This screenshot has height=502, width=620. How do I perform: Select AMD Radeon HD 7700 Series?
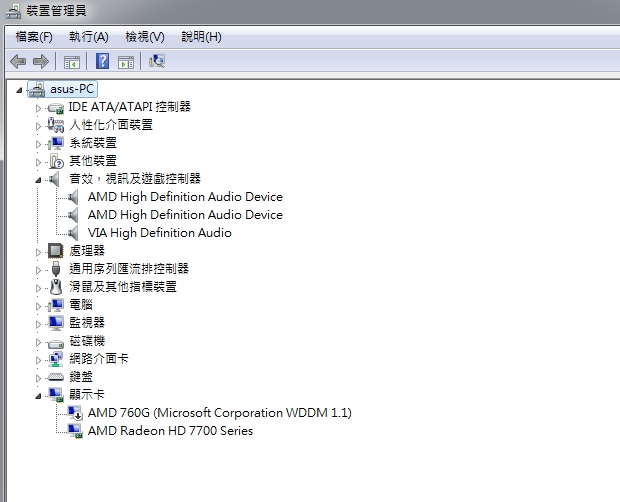coord(170,431)
